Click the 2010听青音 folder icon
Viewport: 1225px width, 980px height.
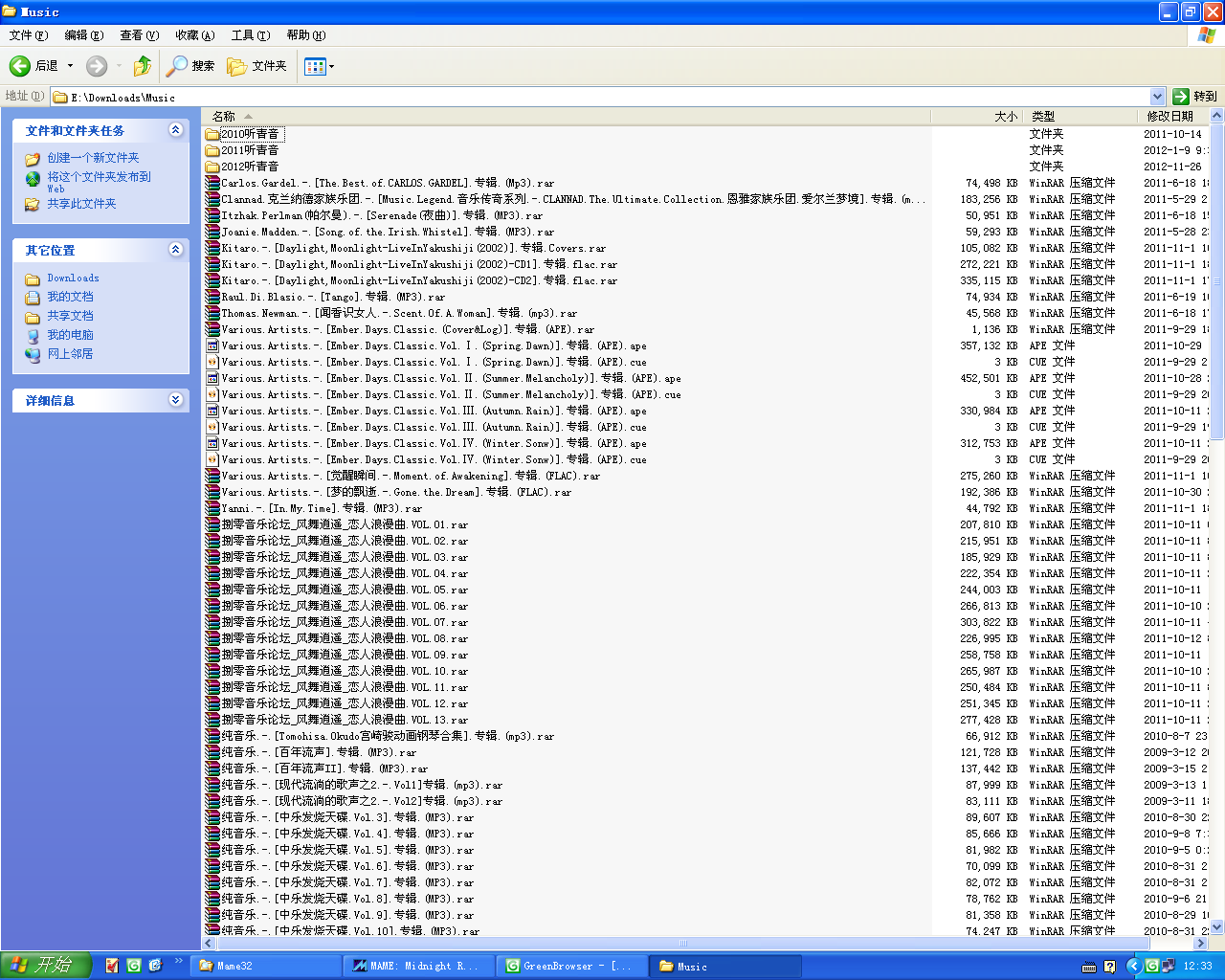[212, 134]
